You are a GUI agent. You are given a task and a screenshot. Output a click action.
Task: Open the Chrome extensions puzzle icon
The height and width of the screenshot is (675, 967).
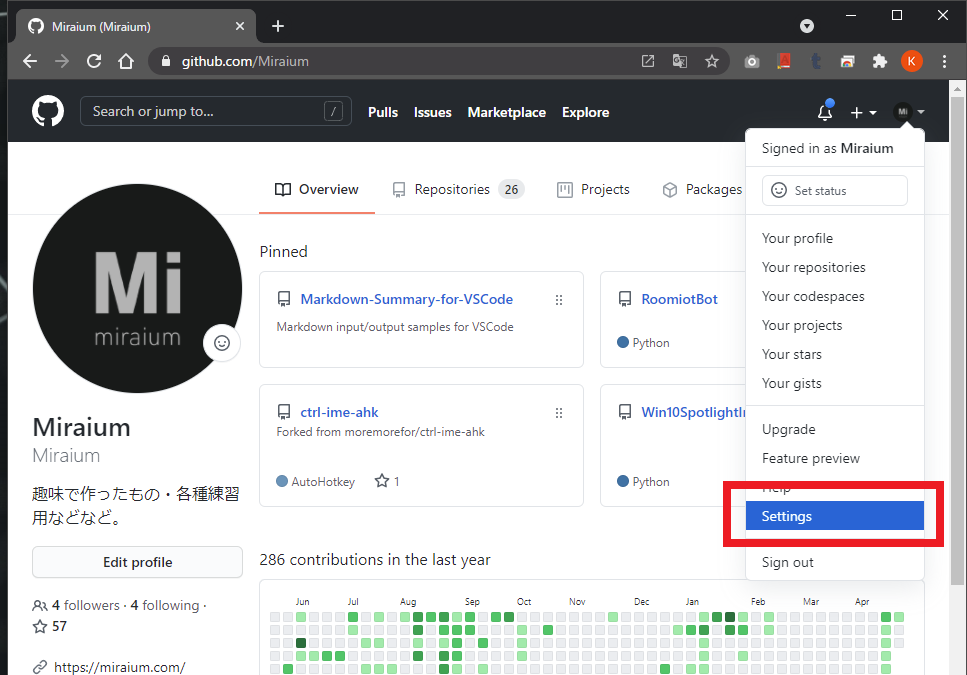coord(879,61)
